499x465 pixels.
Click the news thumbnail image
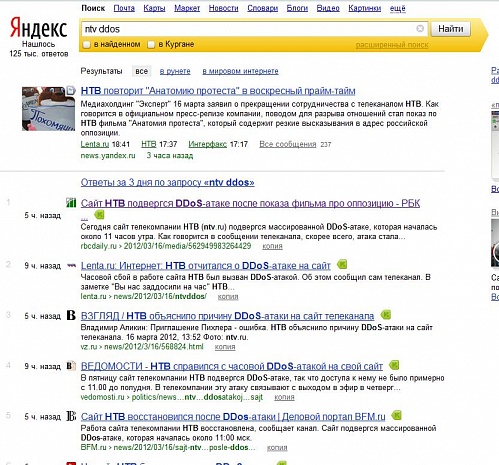(x=48, y=109)
